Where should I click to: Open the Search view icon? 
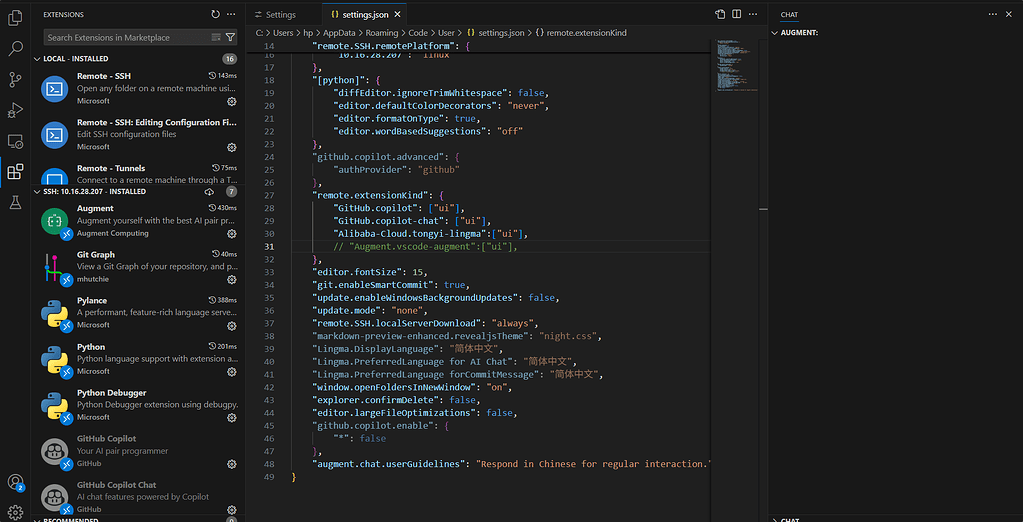14,49
